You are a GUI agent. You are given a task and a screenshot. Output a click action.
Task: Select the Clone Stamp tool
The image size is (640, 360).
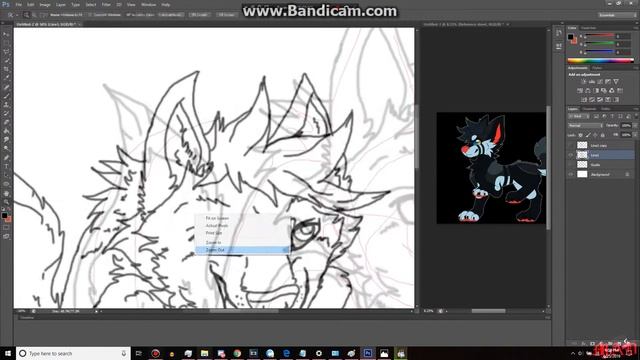click(x=6, y=105)
